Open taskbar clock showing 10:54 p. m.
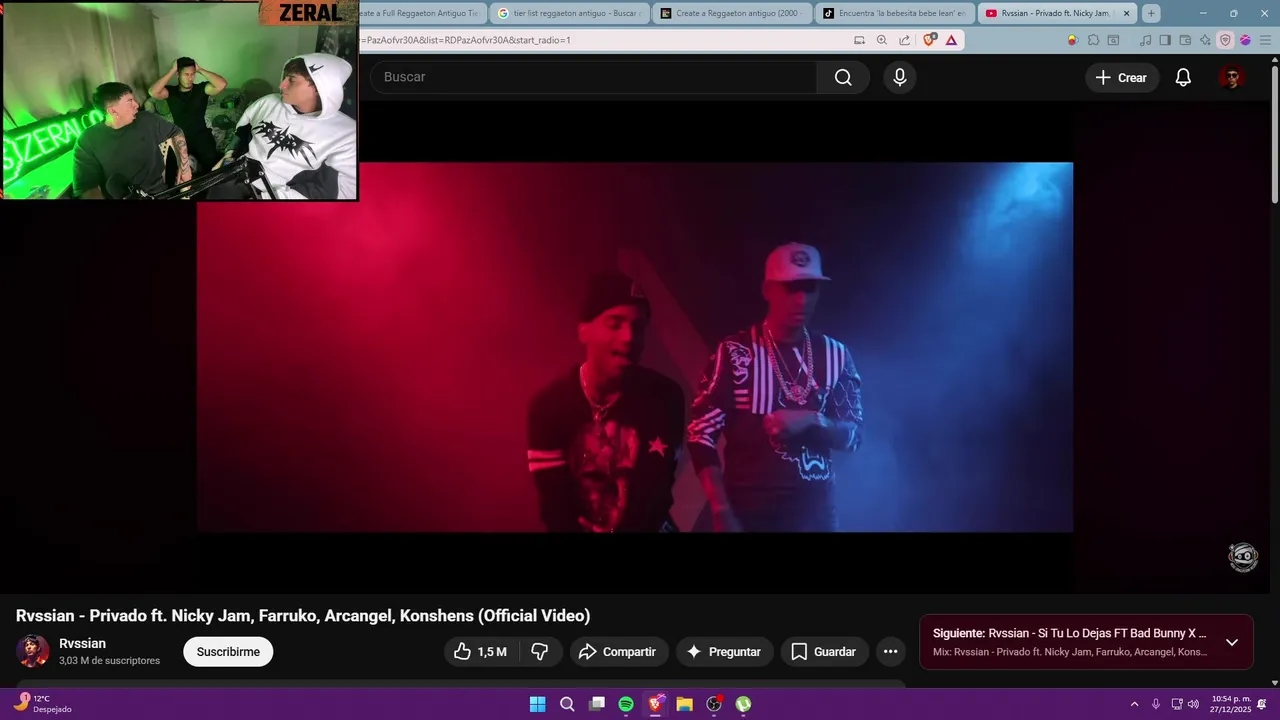The image size is (1280, 720). click(1230, 704)
